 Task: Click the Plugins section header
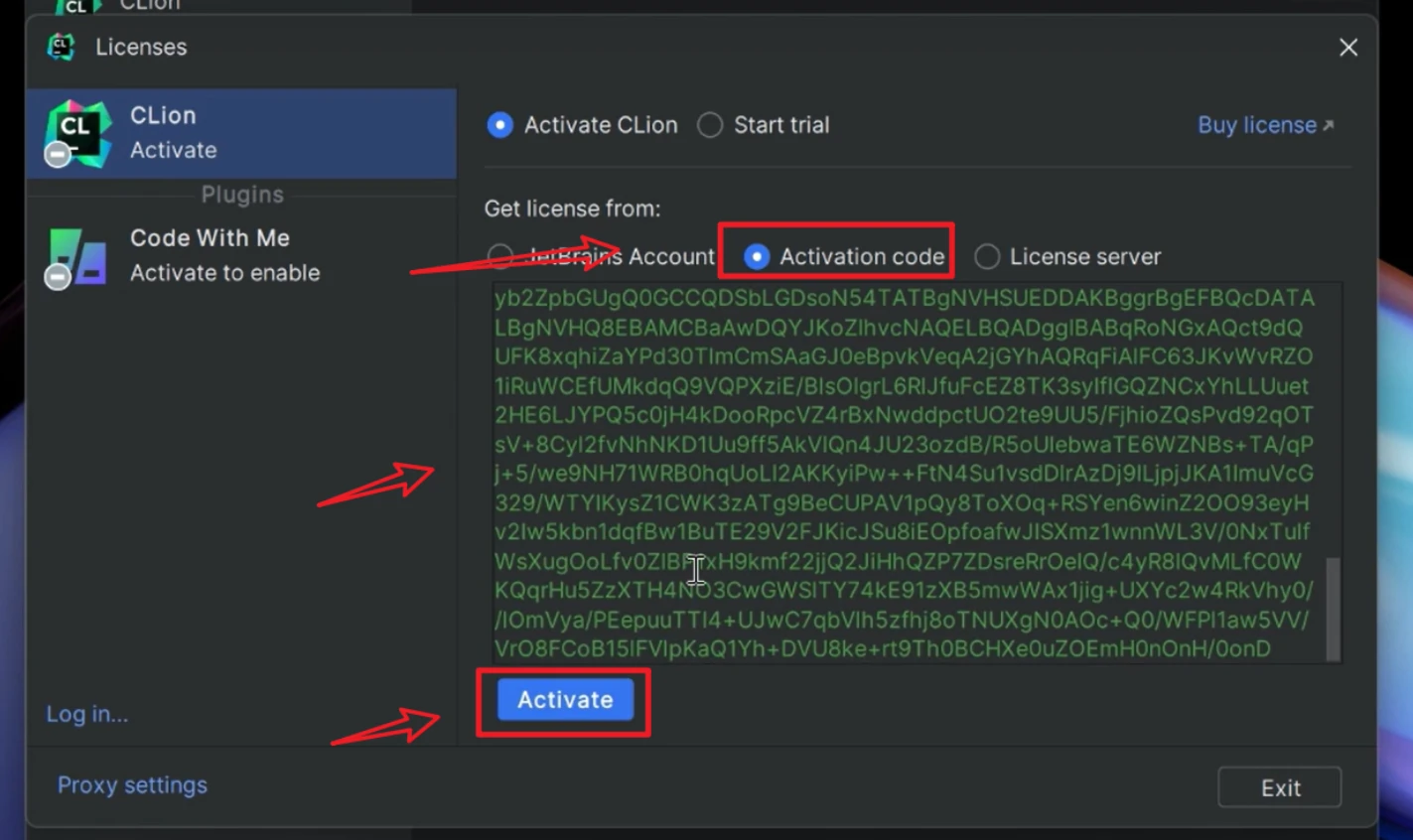point(242,195)
